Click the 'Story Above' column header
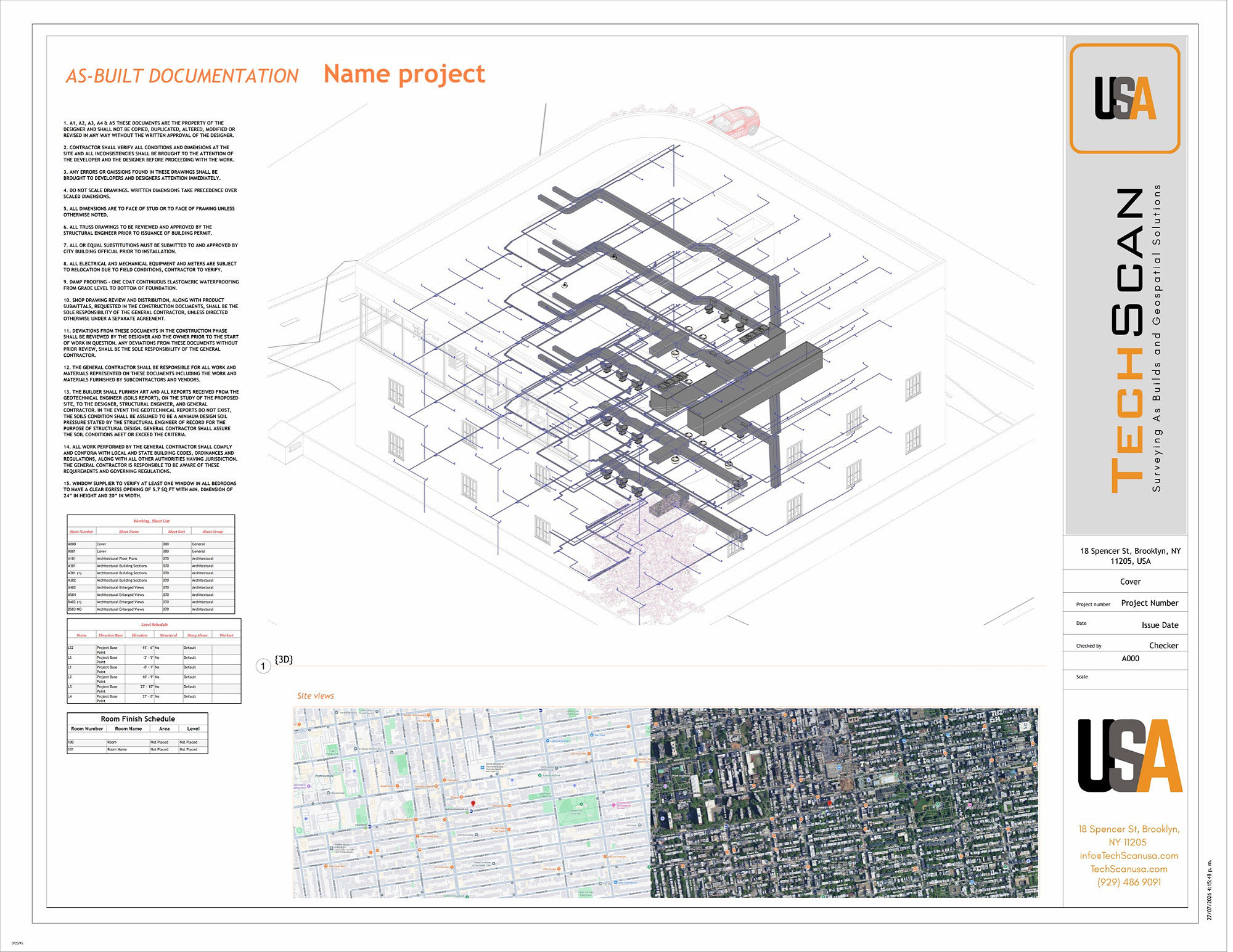 pyautogui.click(x=197, y=635)
